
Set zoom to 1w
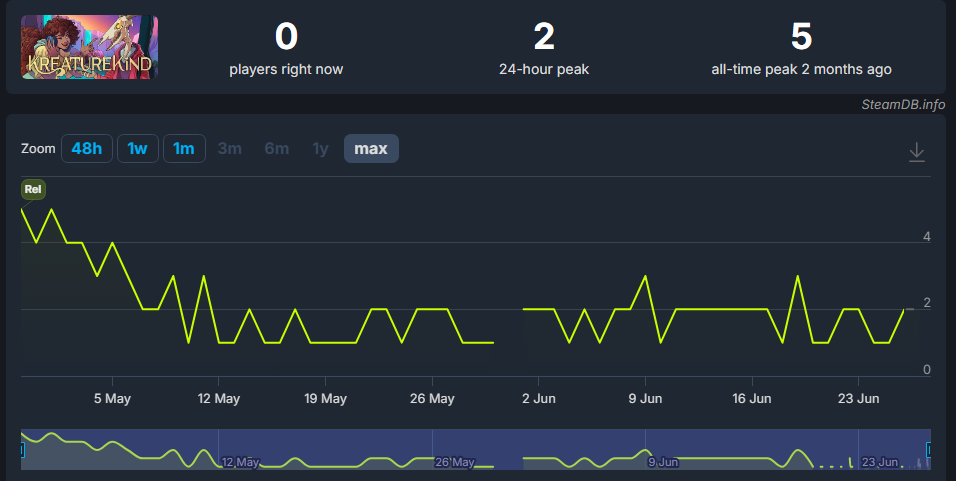click(138, 149)
